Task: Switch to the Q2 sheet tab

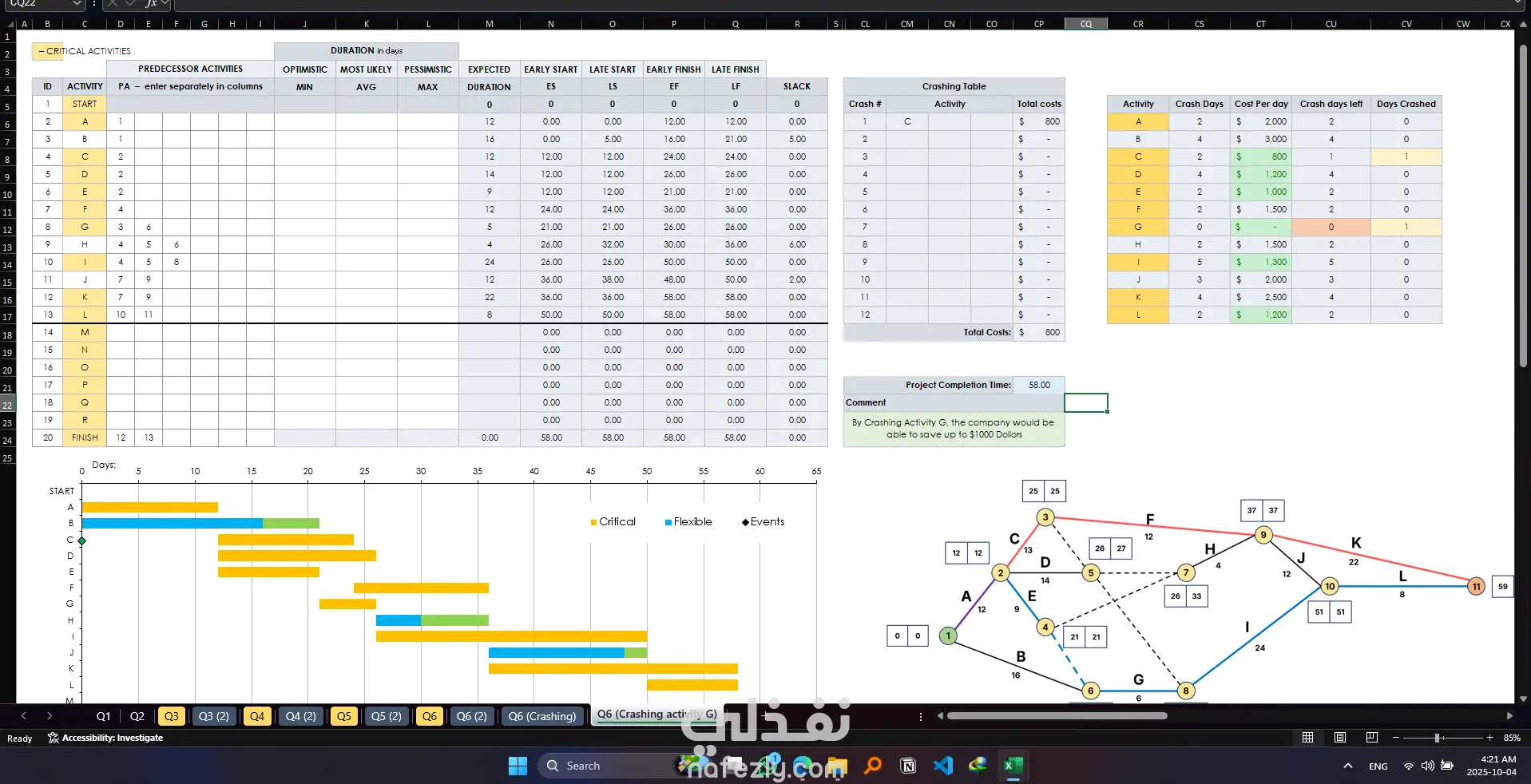Action: pyautogui.click(x=137, y=716)
